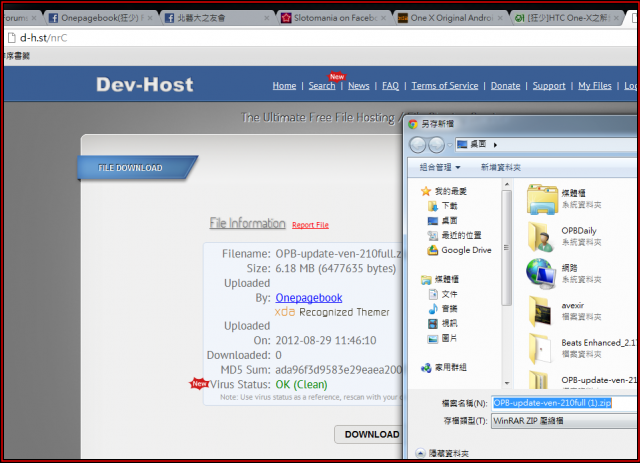Click the sidebar scrollbar thumb
The height and width of the screenshot is (463, 640).
pos(507,248)
